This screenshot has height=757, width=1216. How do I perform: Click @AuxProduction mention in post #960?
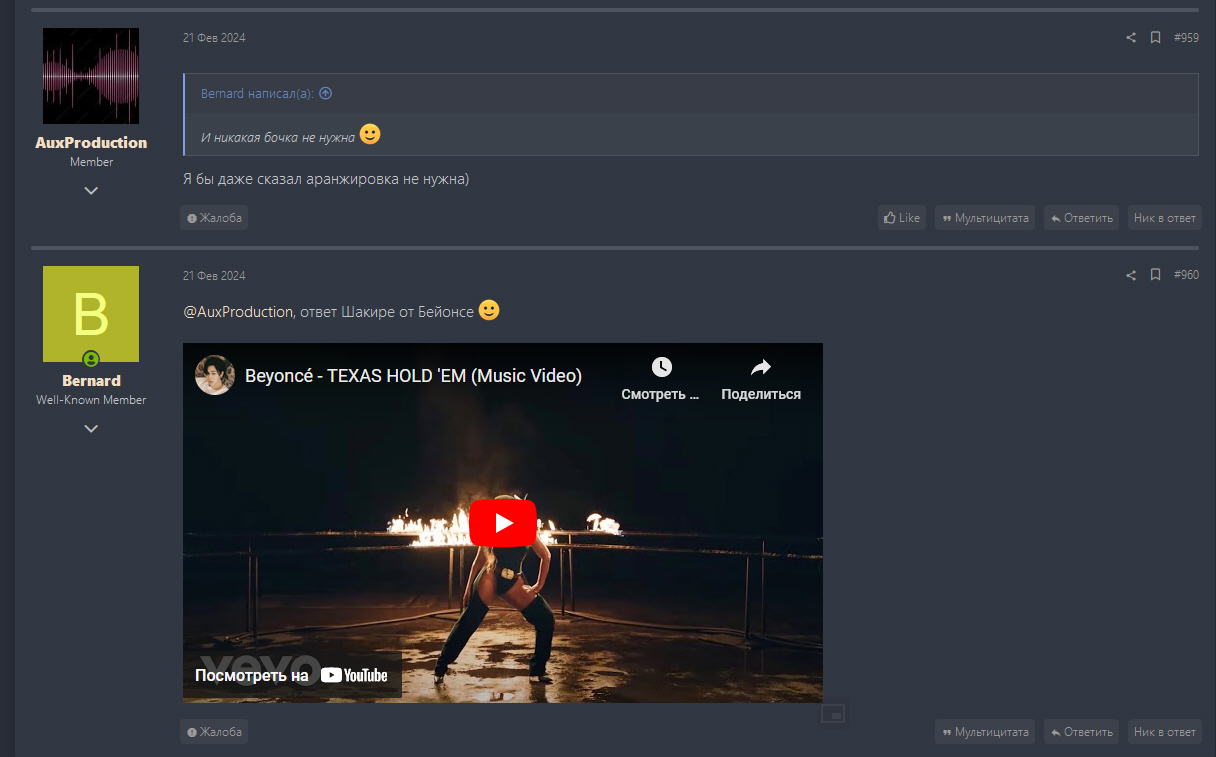coord(238,312)
